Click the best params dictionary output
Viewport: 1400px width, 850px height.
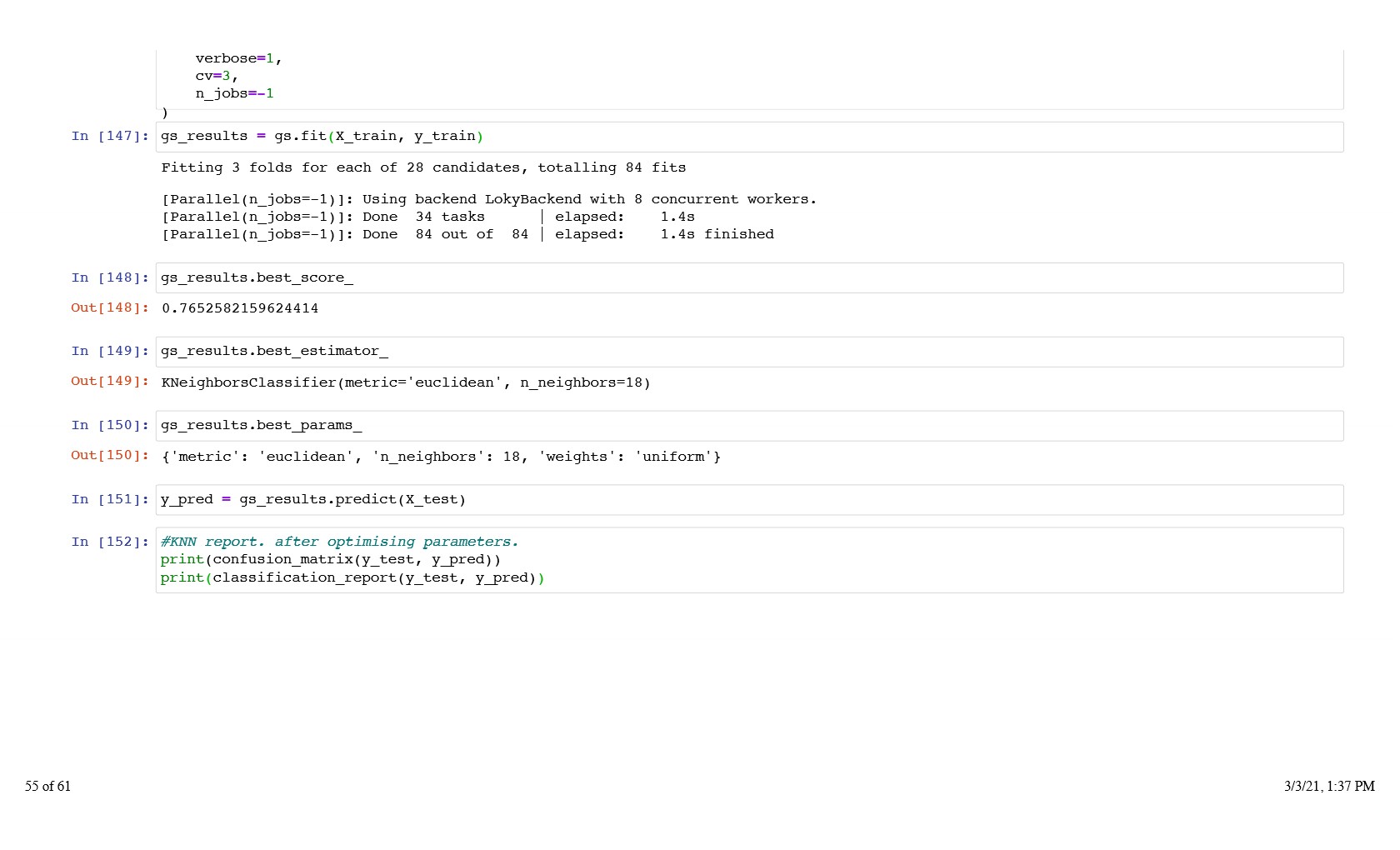click(441, 457)
